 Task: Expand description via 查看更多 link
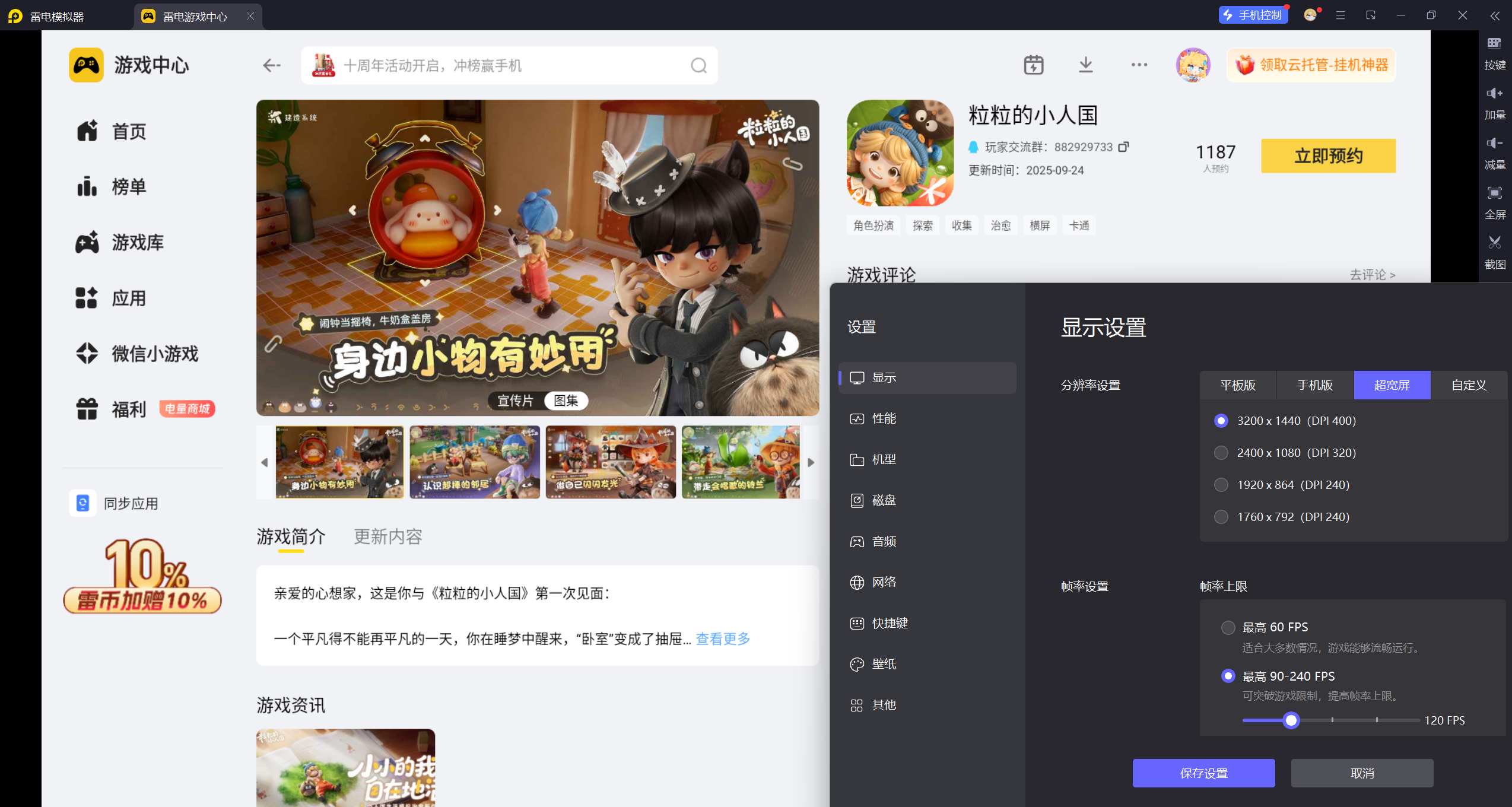723,639
